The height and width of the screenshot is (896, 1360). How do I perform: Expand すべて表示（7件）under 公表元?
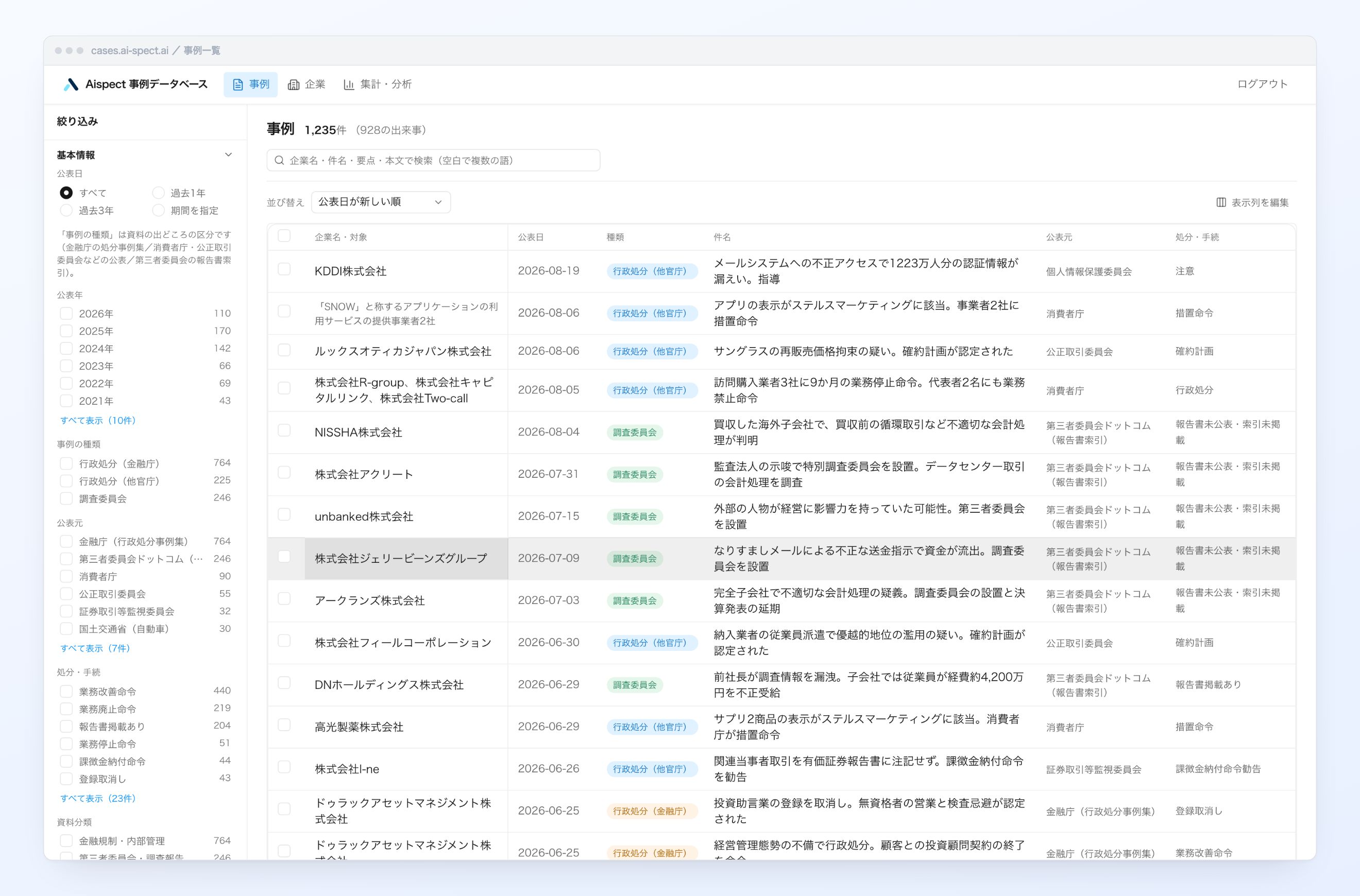(x=95, y=649)
